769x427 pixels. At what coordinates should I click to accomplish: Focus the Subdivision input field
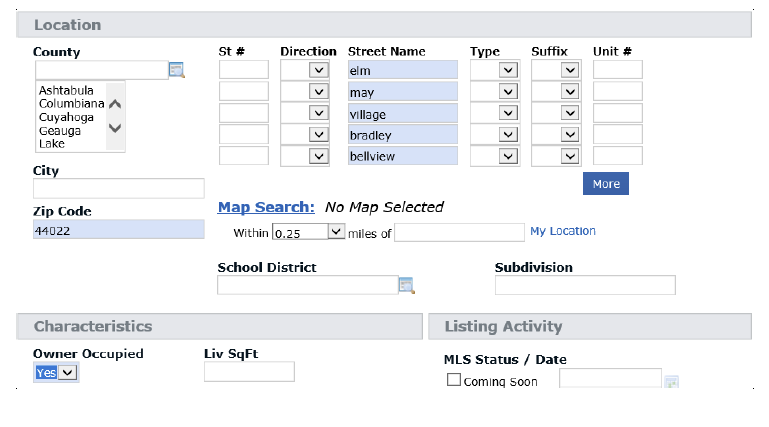click(585, 285)
